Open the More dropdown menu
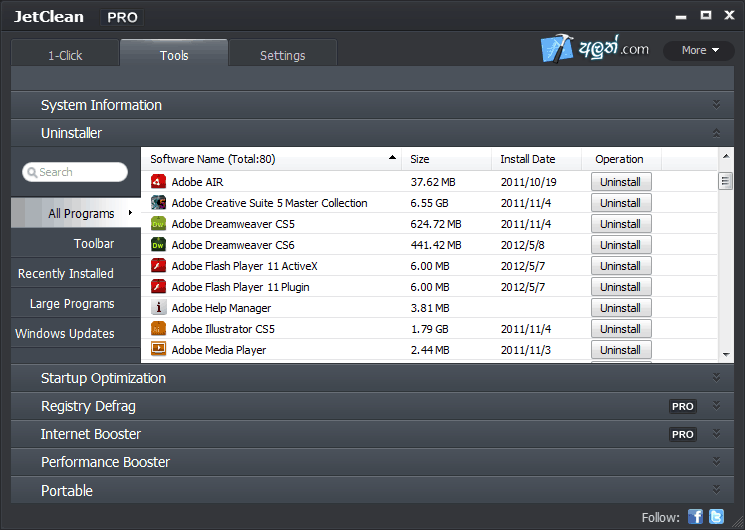Screen dimensions: 745x530 pyautogui.click(x=699, y=50)
